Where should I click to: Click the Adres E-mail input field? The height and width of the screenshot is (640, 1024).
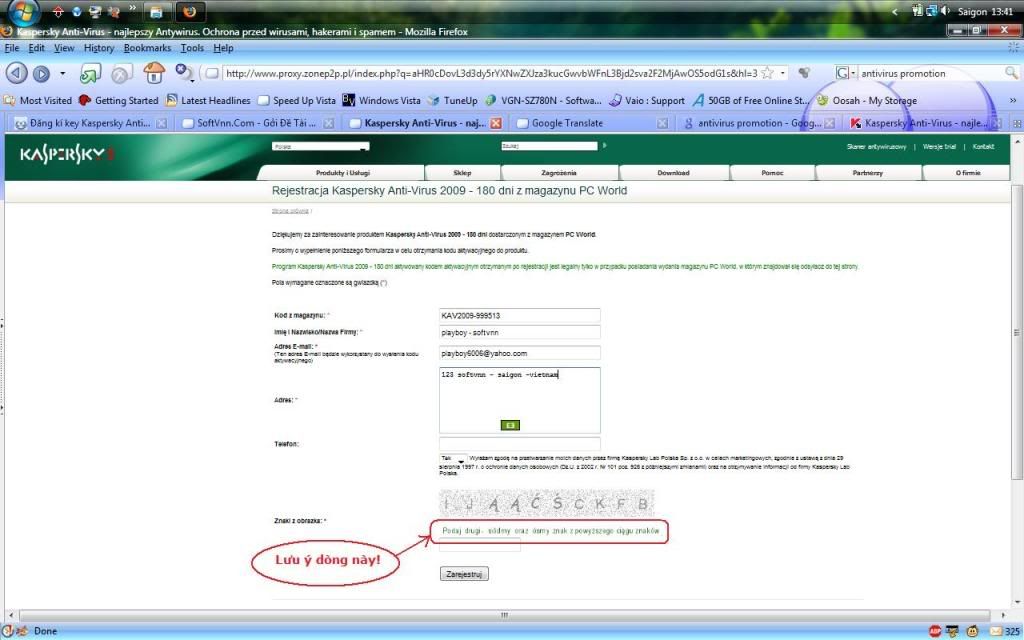click(519, 353)
